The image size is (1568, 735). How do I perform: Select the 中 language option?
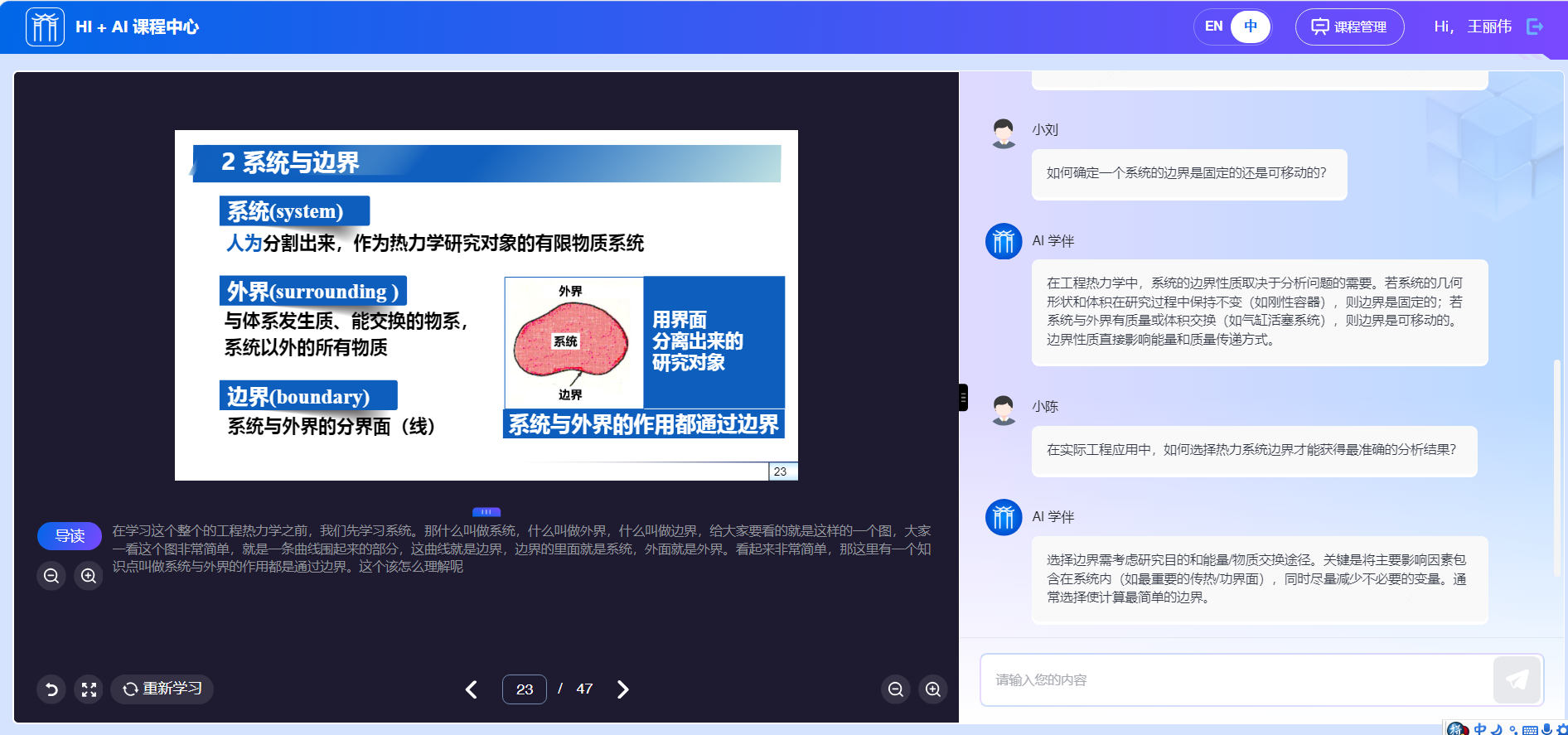point(1250,27)
